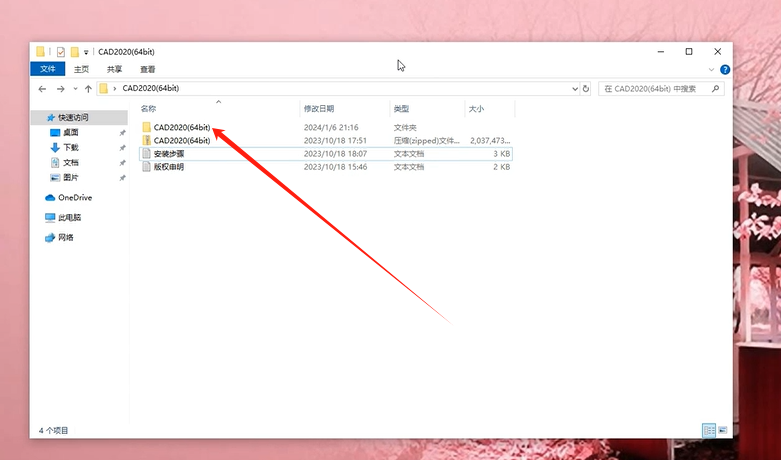
Task: Select the 版权申明 text document
Action: click(326, 167)
